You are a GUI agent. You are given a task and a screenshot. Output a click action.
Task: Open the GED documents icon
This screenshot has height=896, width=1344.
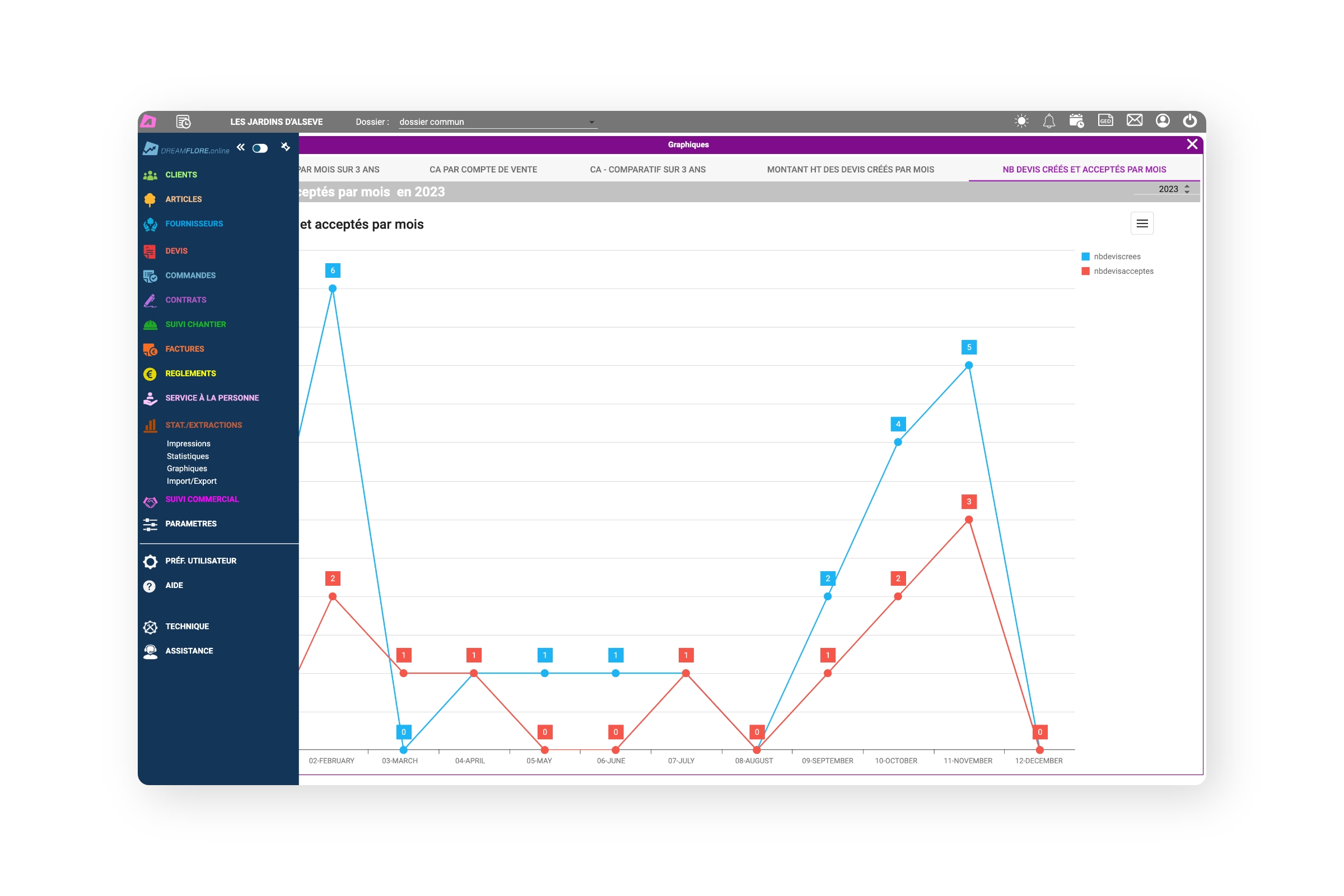click(1105, 120)
